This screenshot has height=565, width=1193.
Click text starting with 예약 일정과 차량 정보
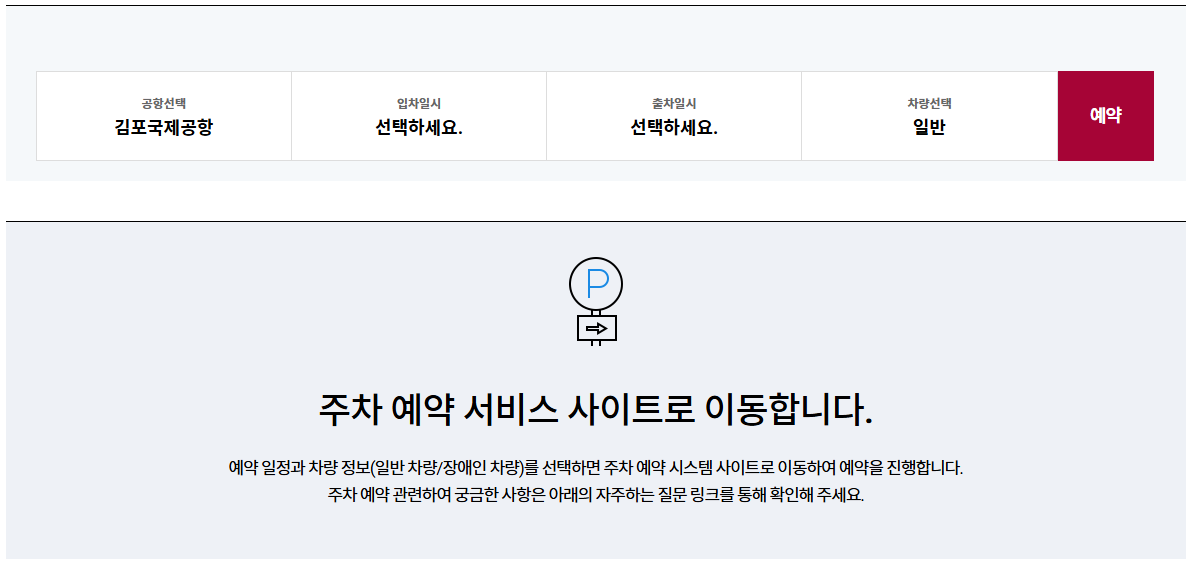(x=596, y=467)
